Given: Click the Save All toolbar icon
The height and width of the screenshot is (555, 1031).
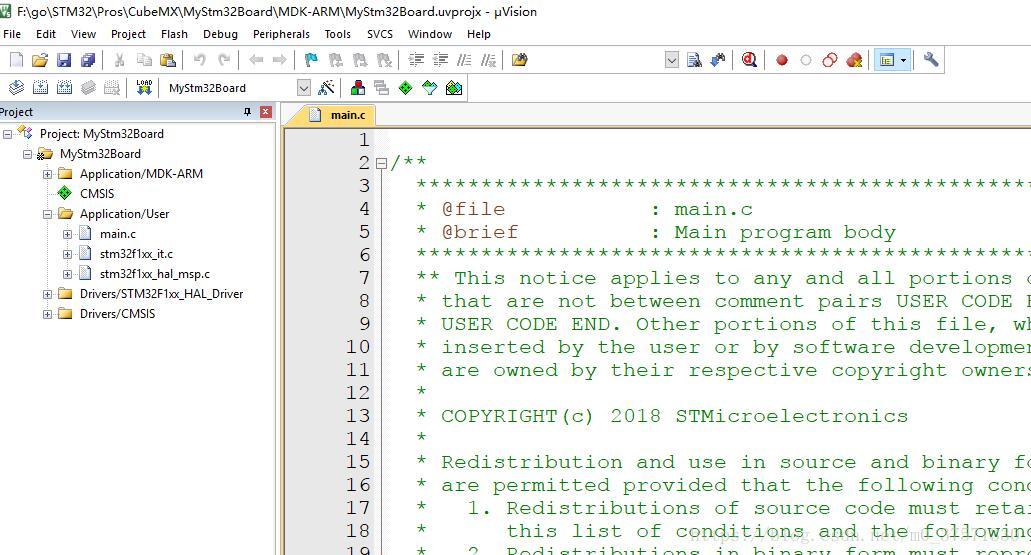Looking at the screenshot, I should point(88,60).
